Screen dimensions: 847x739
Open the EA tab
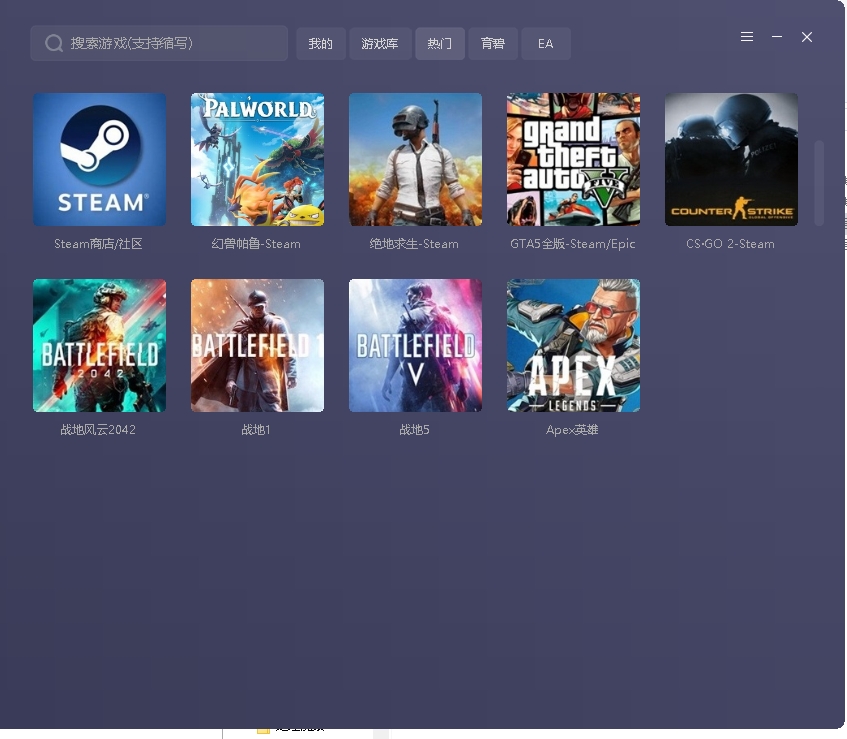click(x=546, y=44)
